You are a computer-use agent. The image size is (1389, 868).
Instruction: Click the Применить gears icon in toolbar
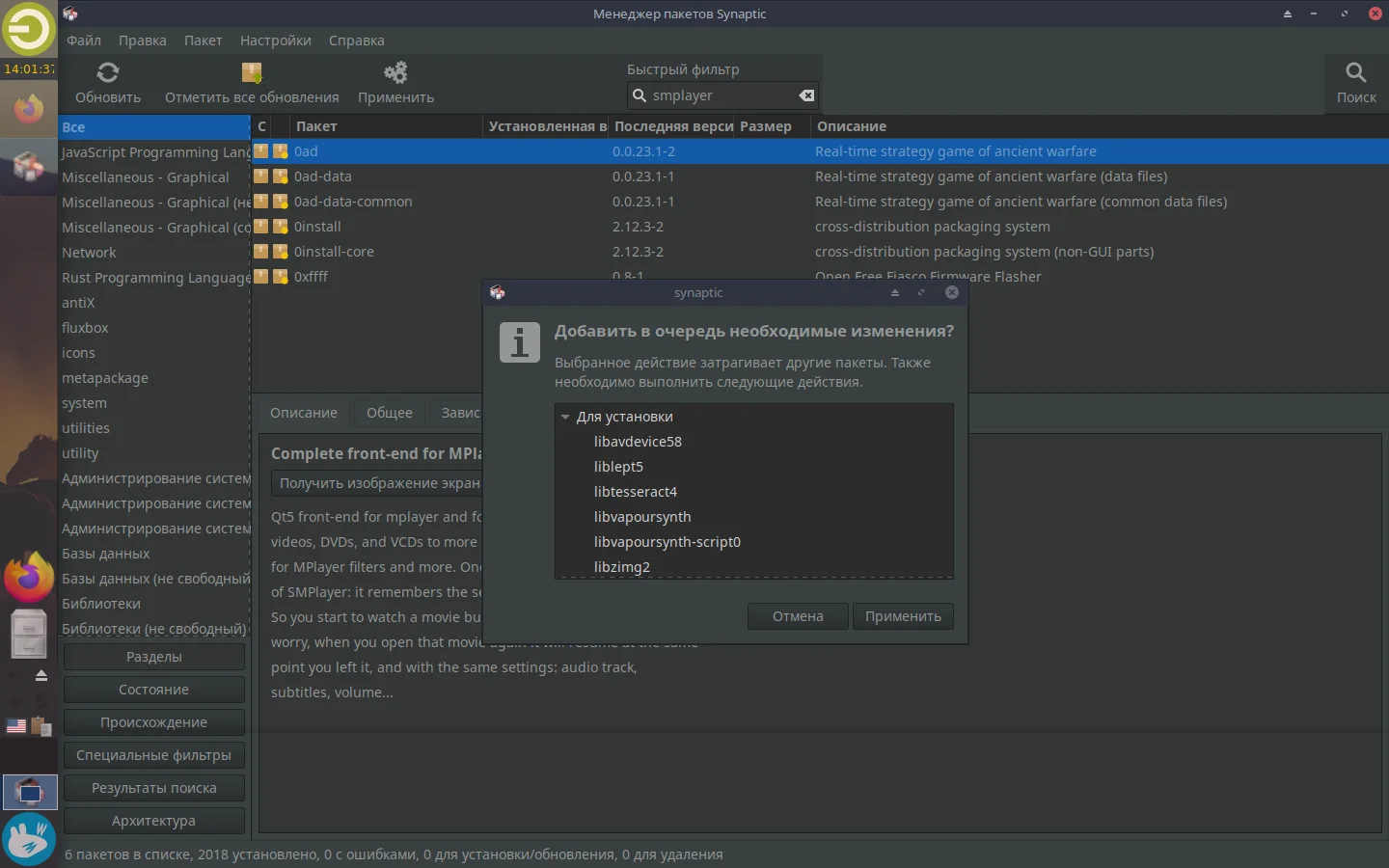[395, 72]
